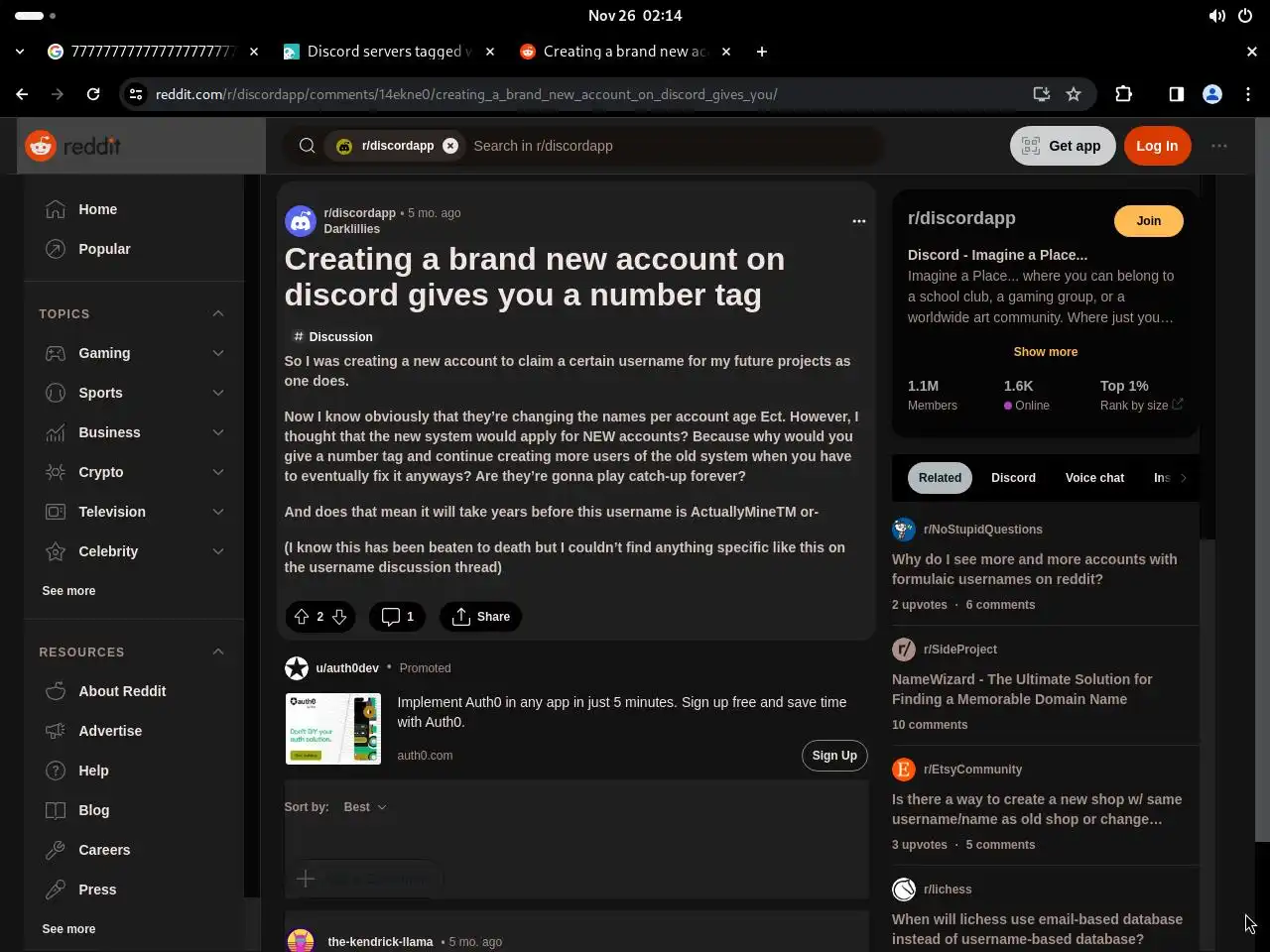Screen dimensions: 1270x952
Task: Select the Discord related tab
Action: [x=1013, y=478]
